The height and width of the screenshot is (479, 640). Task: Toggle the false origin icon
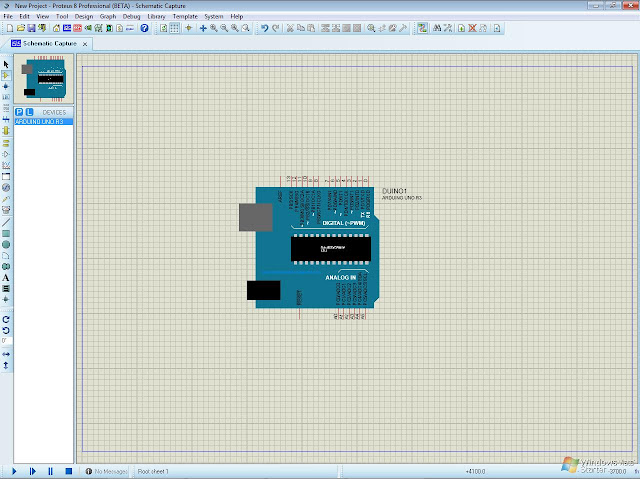[189, 28]
